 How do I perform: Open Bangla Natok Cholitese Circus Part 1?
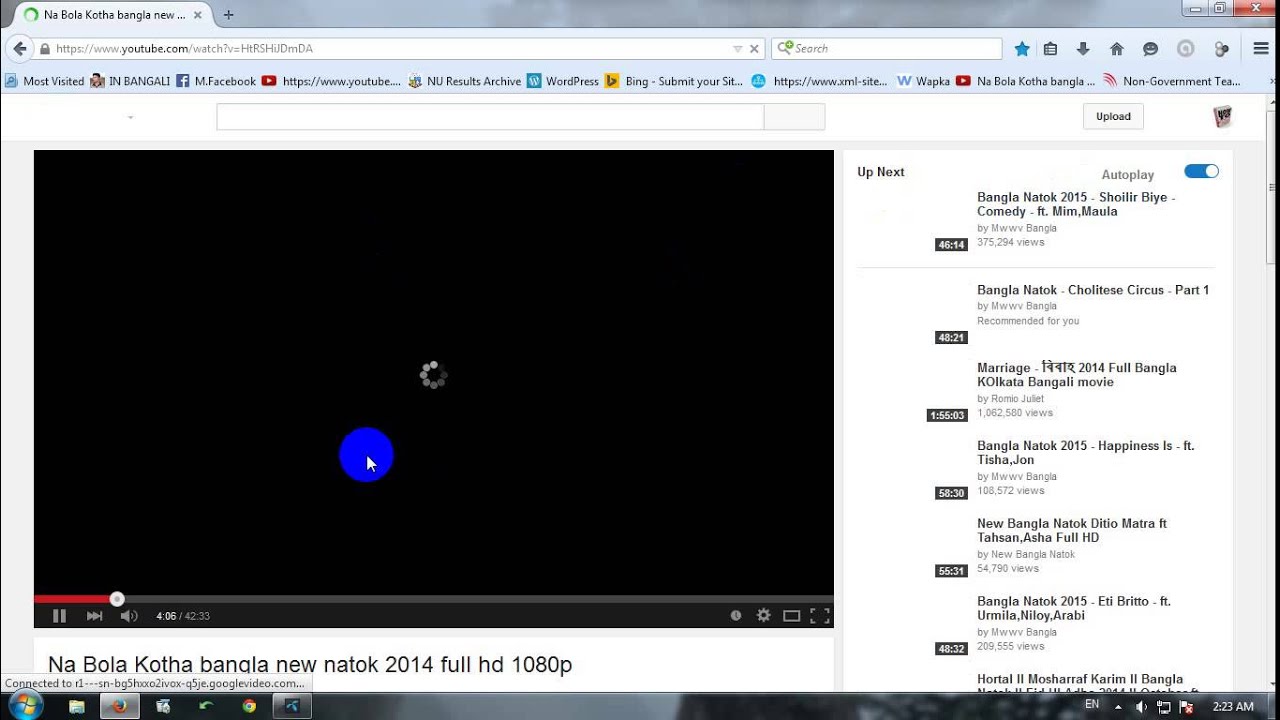pos(1093,290)
